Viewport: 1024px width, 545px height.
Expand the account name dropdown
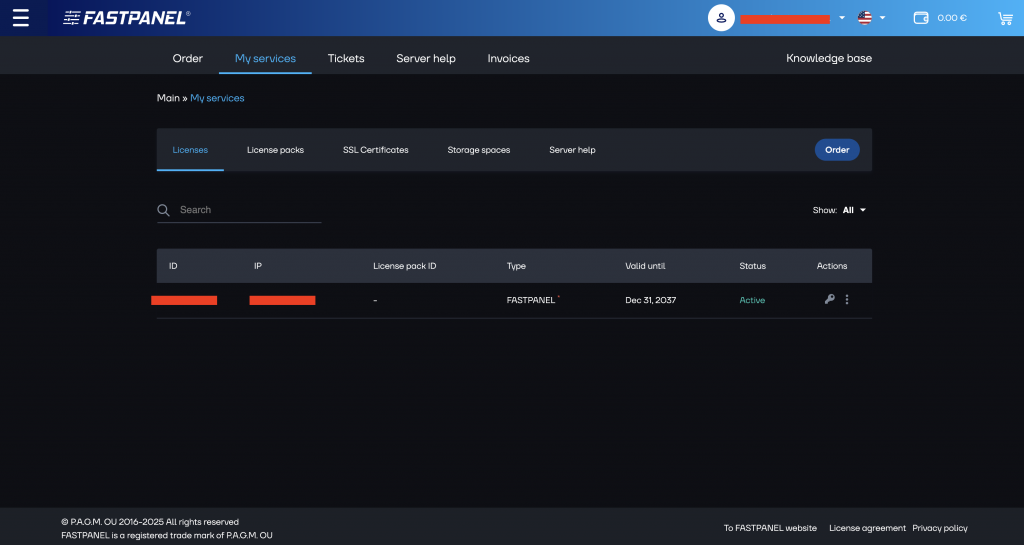(842, 18)
